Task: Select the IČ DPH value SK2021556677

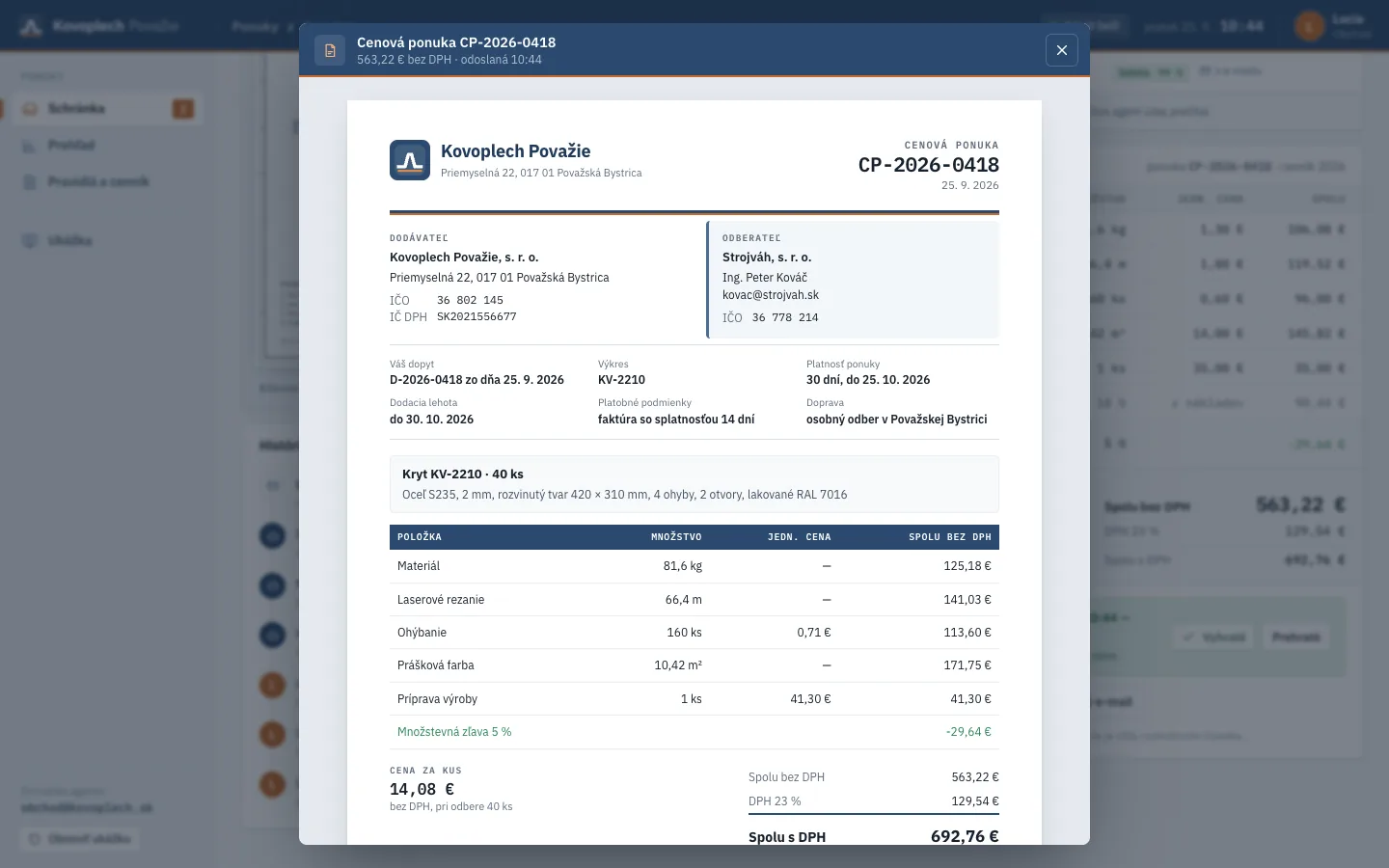Action: tap(477, 316)
